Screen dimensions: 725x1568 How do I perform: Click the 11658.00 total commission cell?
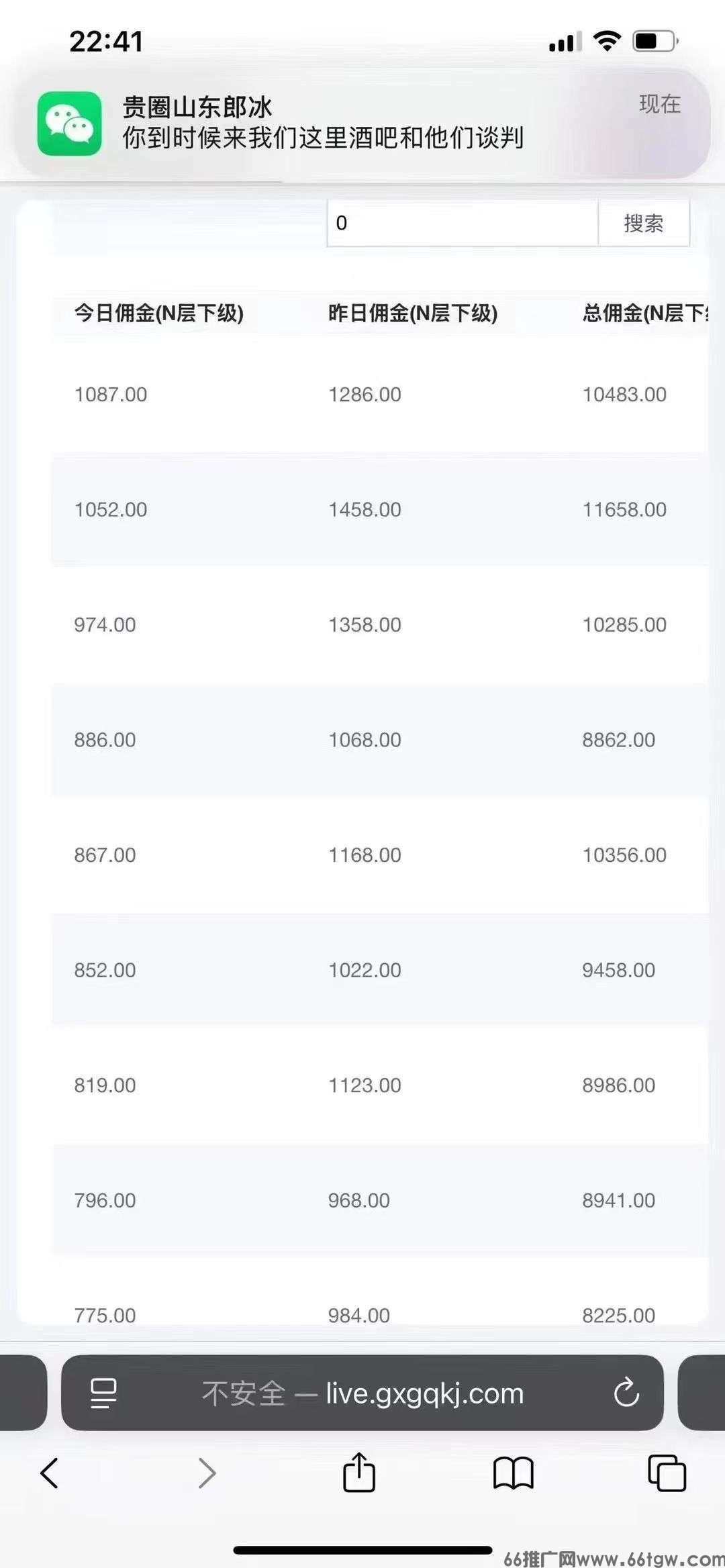624,509
